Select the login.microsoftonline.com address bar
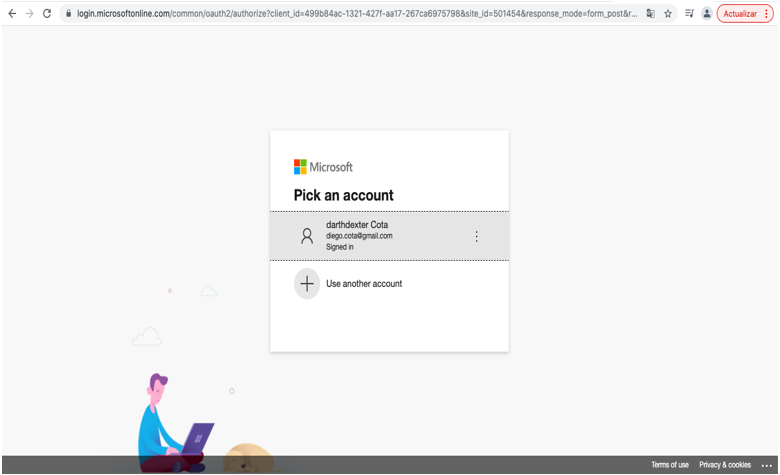This screenshot has height=475, width=780. pyautogui.click(x=357, y=14)
